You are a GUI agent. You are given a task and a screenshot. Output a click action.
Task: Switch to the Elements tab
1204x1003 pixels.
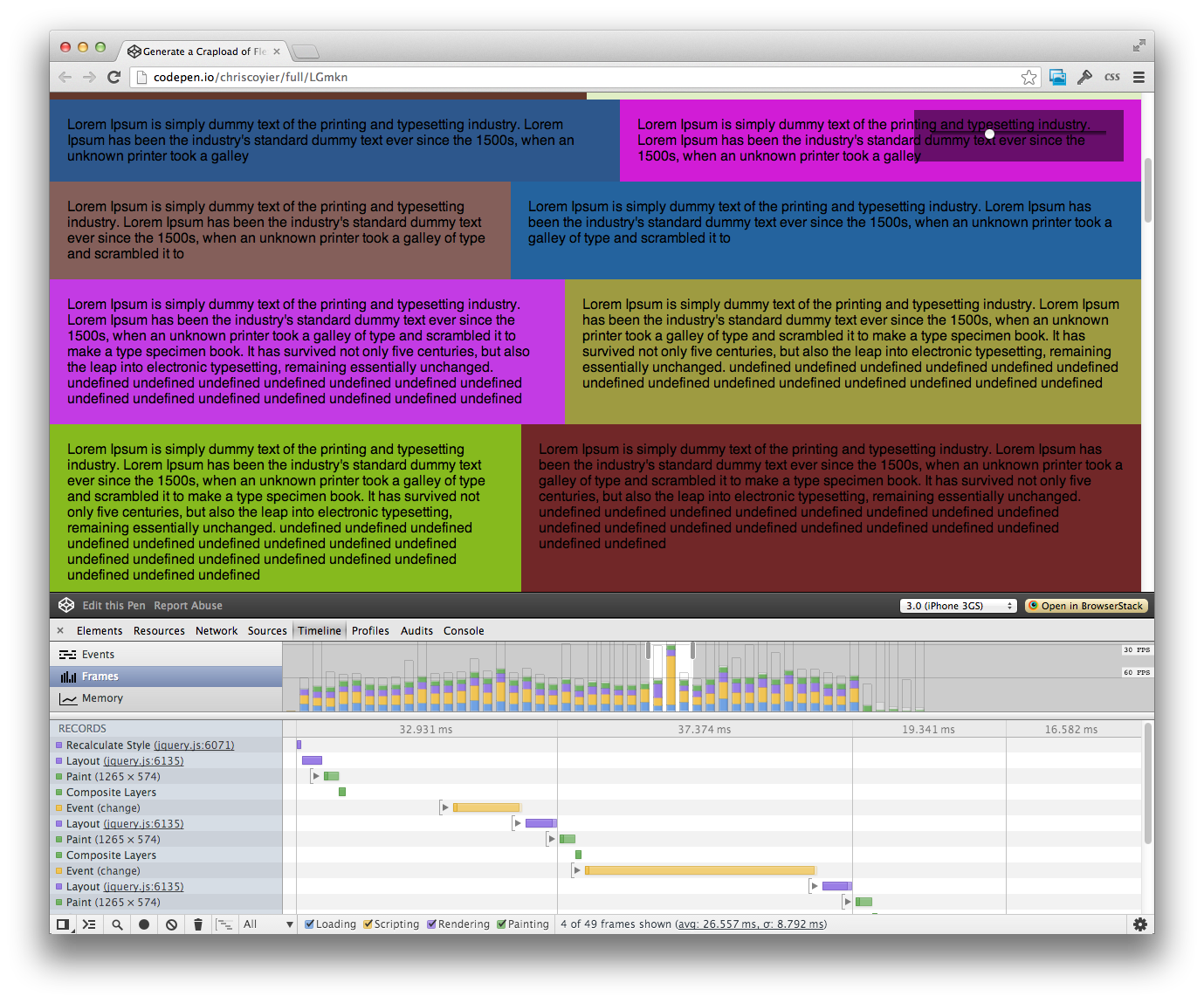point(100,630)
